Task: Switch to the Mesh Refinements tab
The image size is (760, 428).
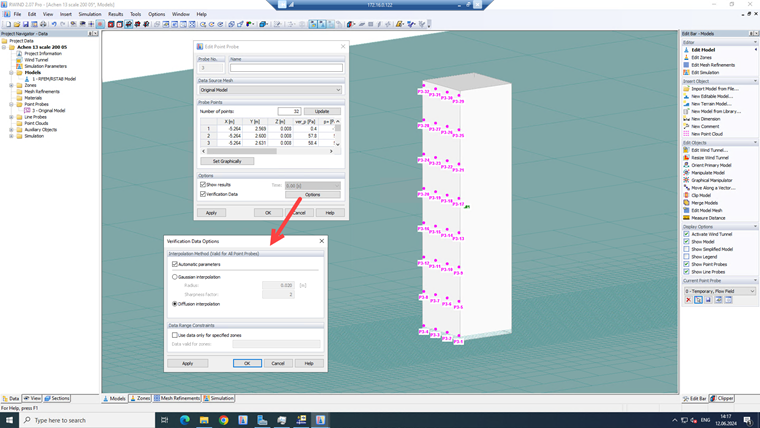Action: (177, 398)
